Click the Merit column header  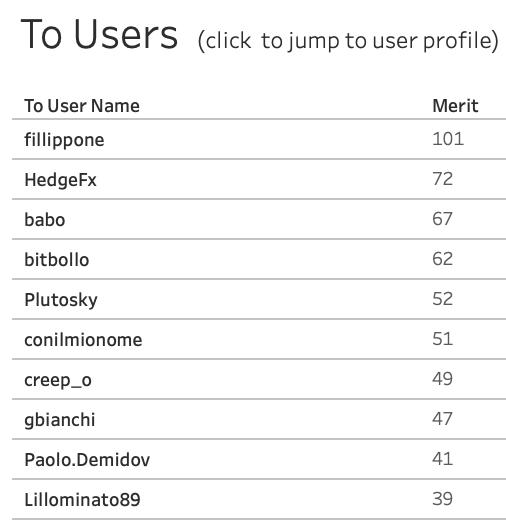(x=455, y=106)
